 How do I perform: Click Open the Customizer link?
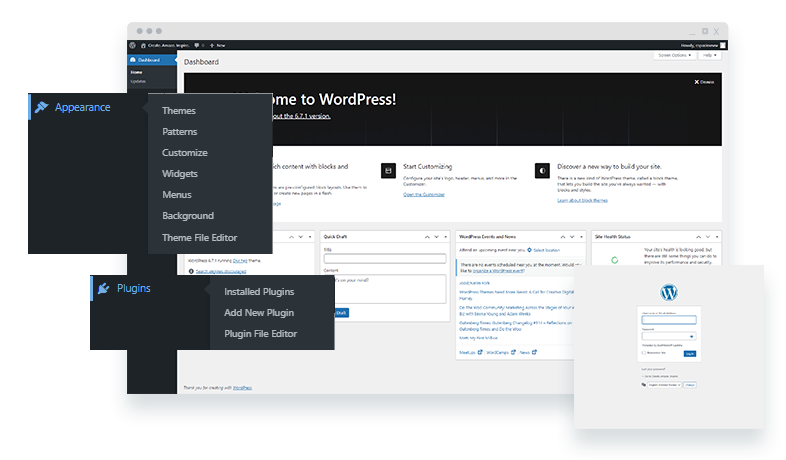(424, 194)
